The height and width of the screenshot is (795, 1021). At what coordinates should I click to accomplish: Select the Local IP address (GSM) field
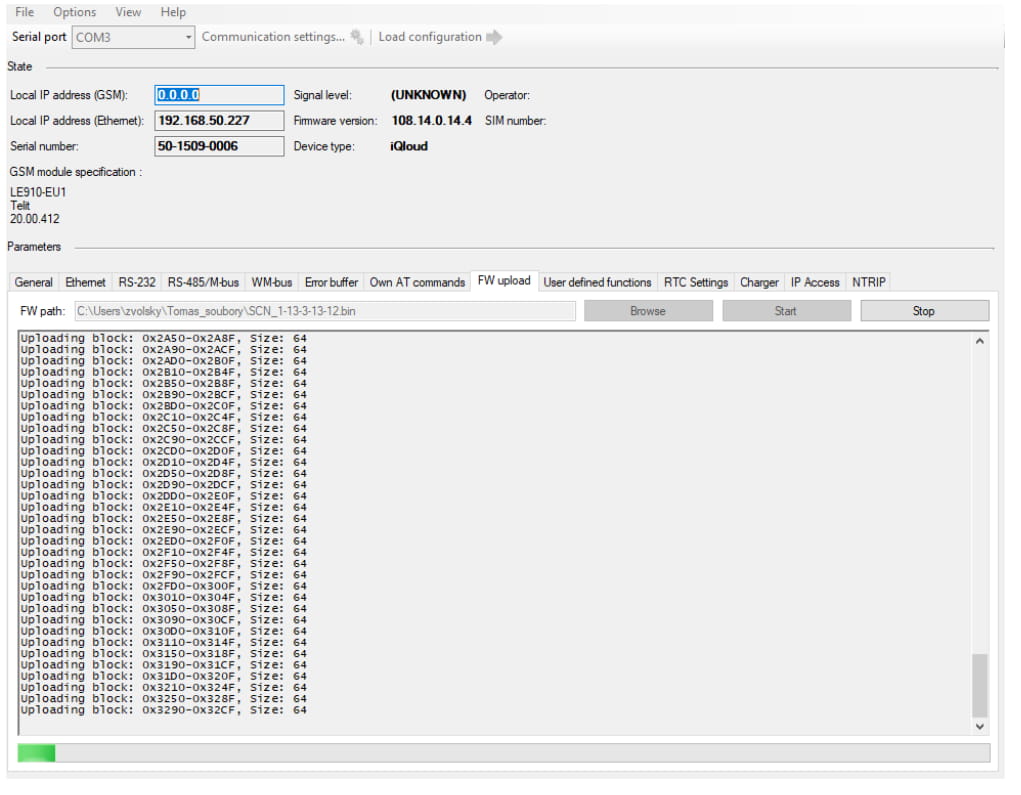pos(219,95)
